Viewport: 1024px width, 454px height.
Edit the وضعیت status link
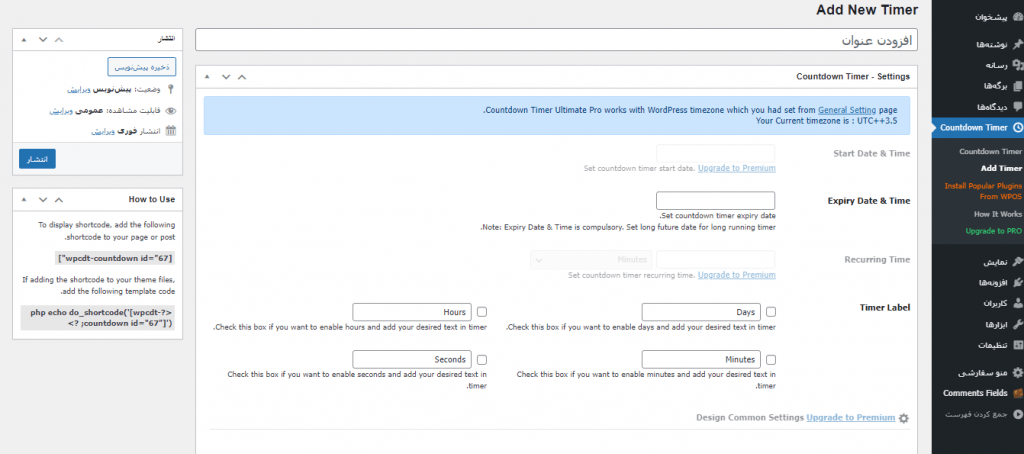tap(78, 89)
